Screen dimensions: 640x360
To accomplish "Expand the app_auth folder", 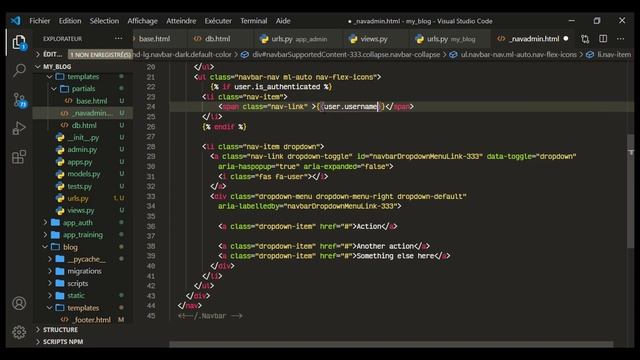I will 45,222.
